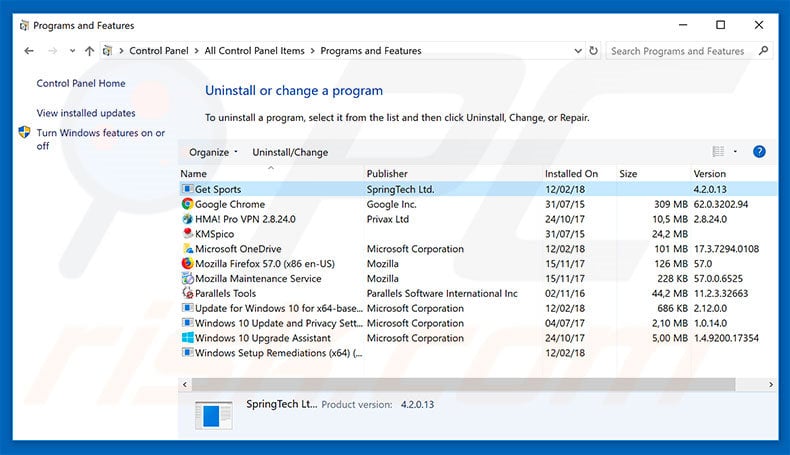Click the Microsoft OneDrive icon
This screenshot has width=790, height=455.
(x=187, y=248)
